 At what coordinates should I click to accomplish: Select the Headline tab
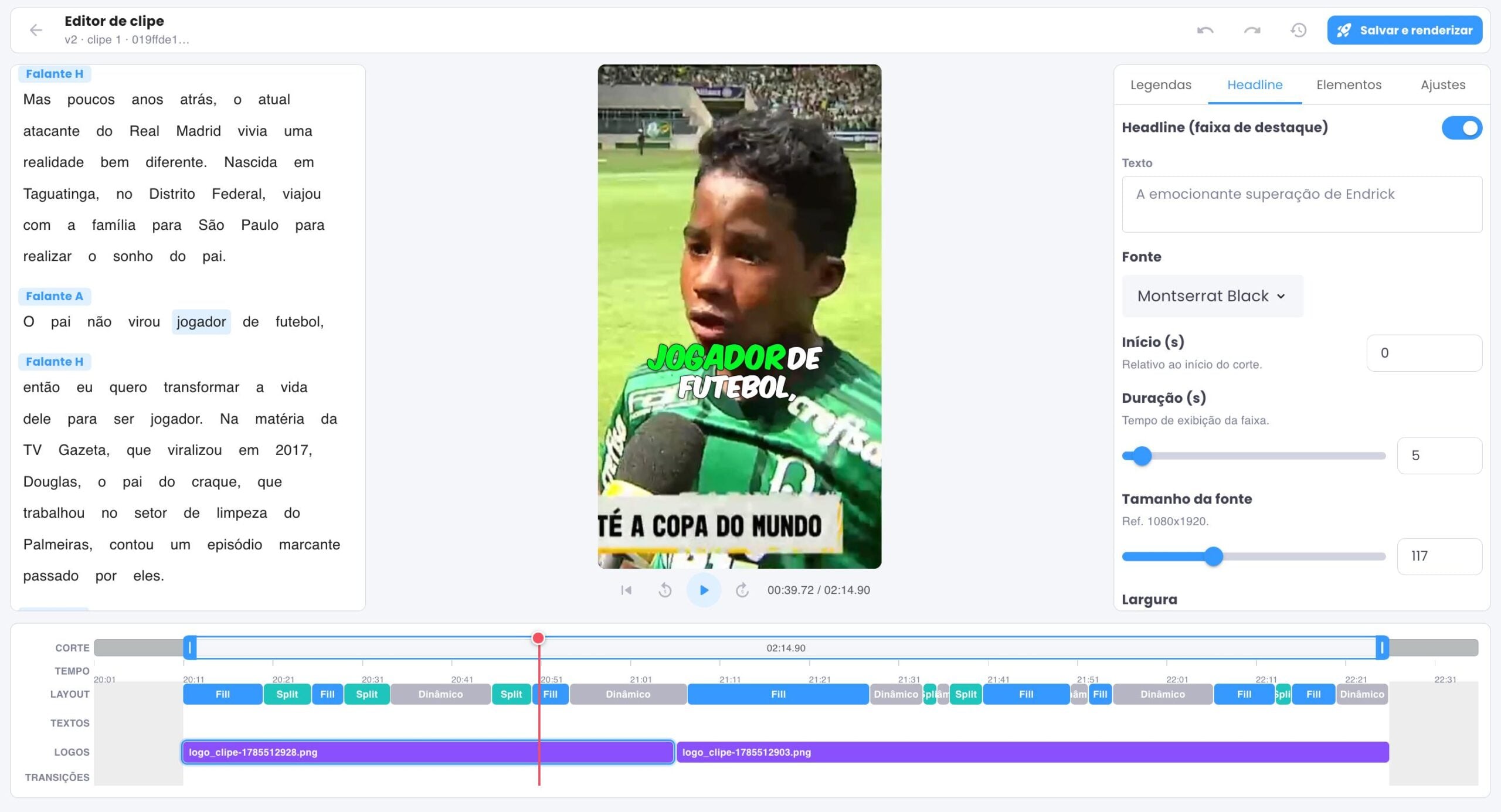point(1255,84)
